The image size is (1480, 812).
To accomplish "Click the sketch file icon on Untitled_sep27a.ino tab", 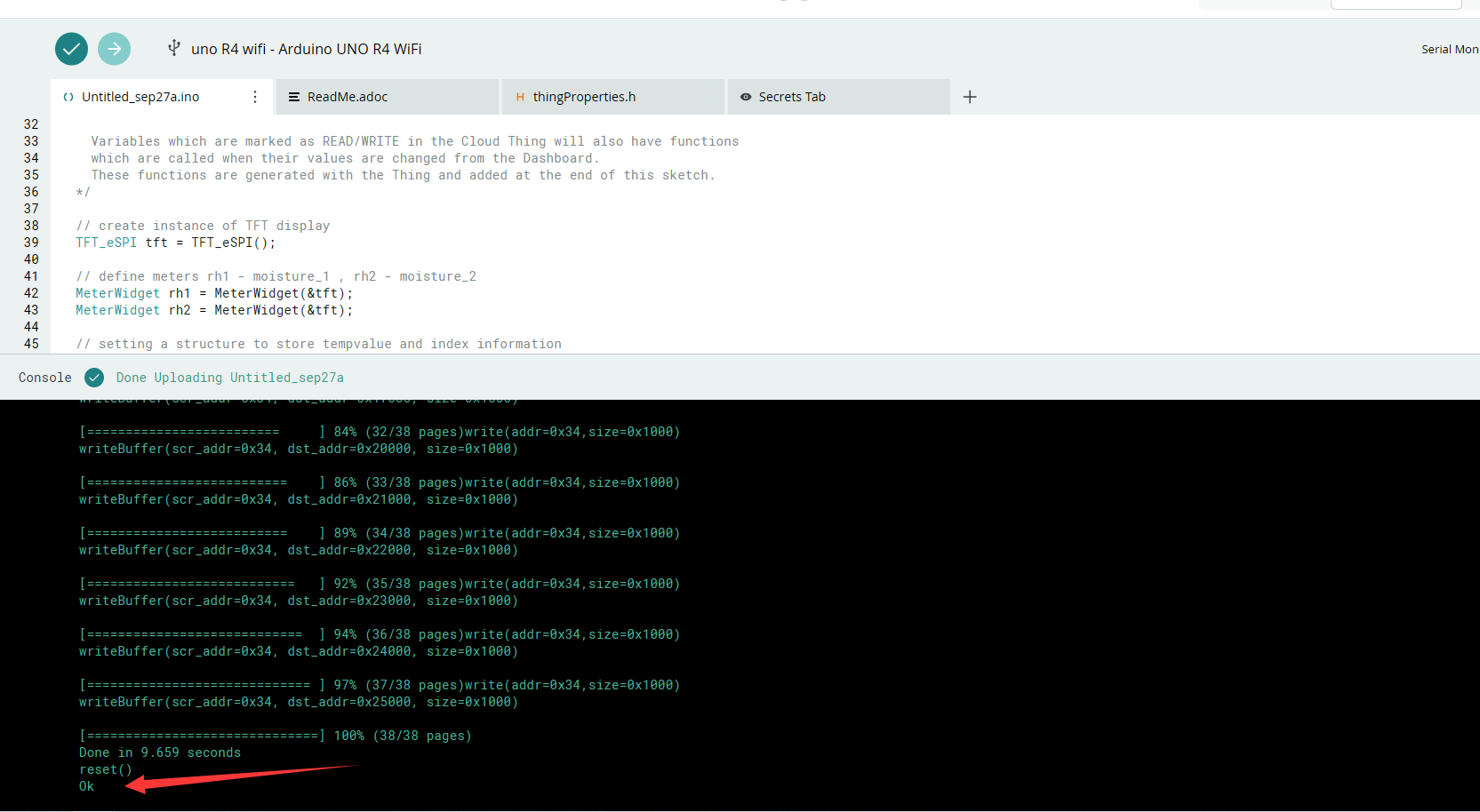I will point(68,97).
